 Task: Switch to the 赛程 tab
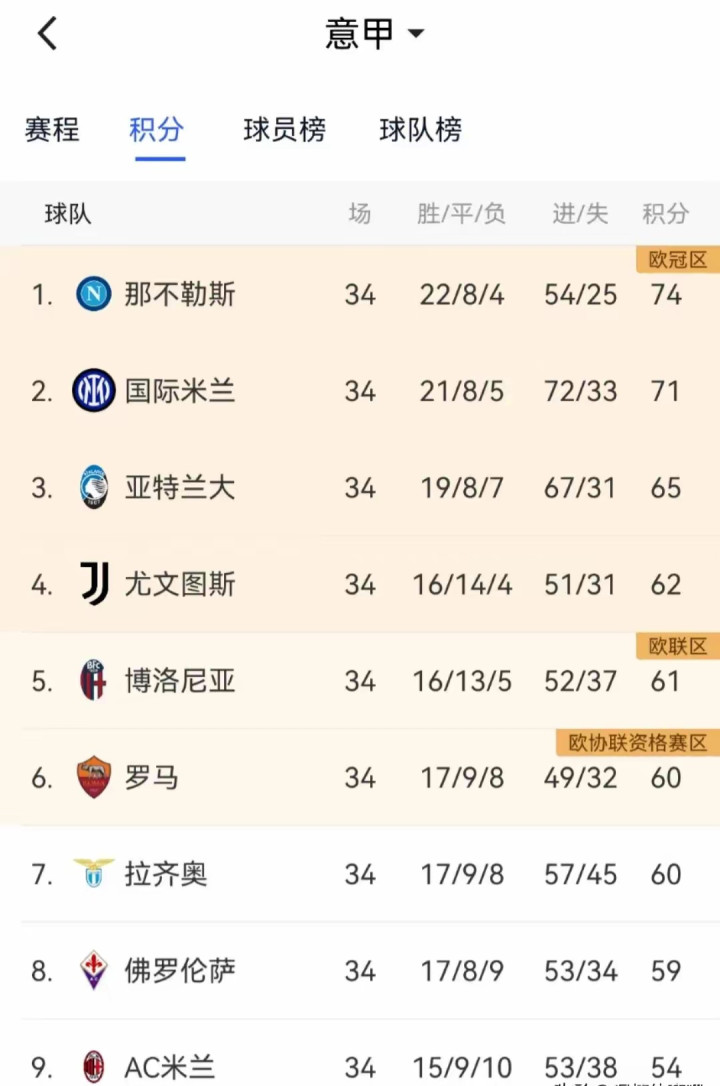[52, 130]
